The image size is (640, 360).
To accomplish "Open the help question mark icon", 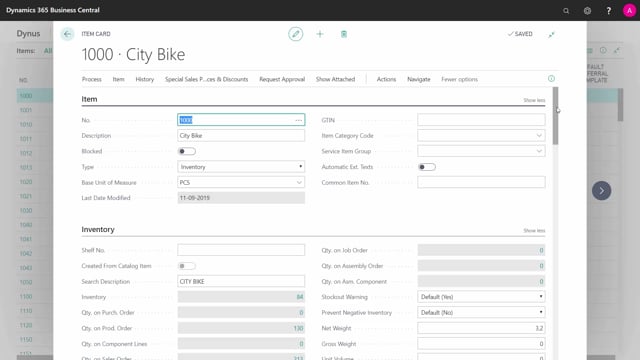I will (609, 11).
